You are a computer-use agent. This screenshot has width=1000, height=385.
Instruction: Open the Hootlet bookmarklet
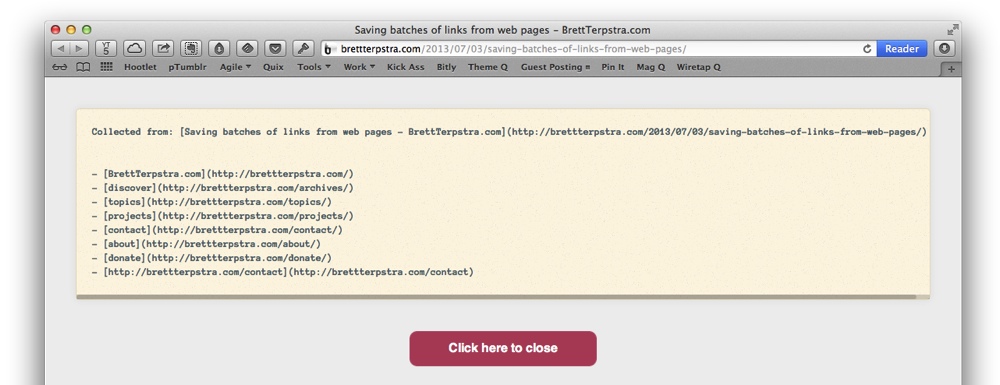click(140, 67)
